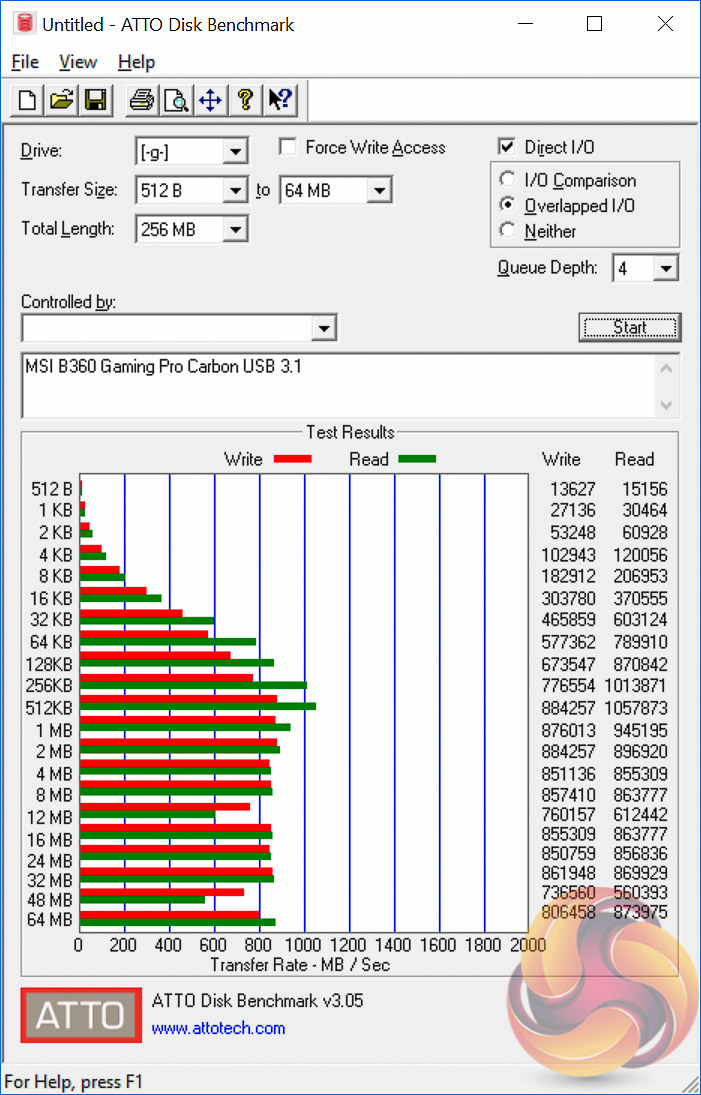
Task: Minimize the ATTO Disk Benchmark window
Action: [x=526, y=24]
